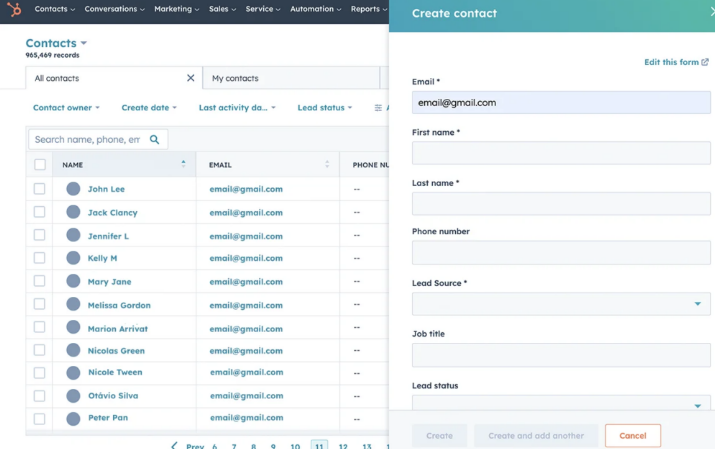
Task: Sort contacts by Name column arrows
Action: pos(183,164)
